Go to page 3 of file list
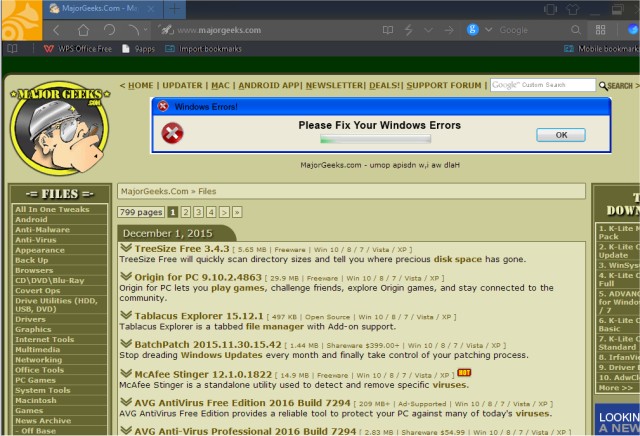The height and width of the screenshot is (436, 640). pyautogui.click(x=198, y=212)
